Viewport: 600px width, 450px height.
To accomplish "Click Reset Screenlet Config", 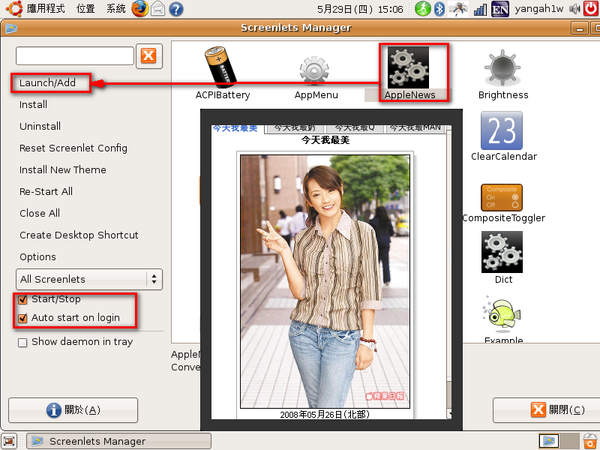I will pos(73,148).
